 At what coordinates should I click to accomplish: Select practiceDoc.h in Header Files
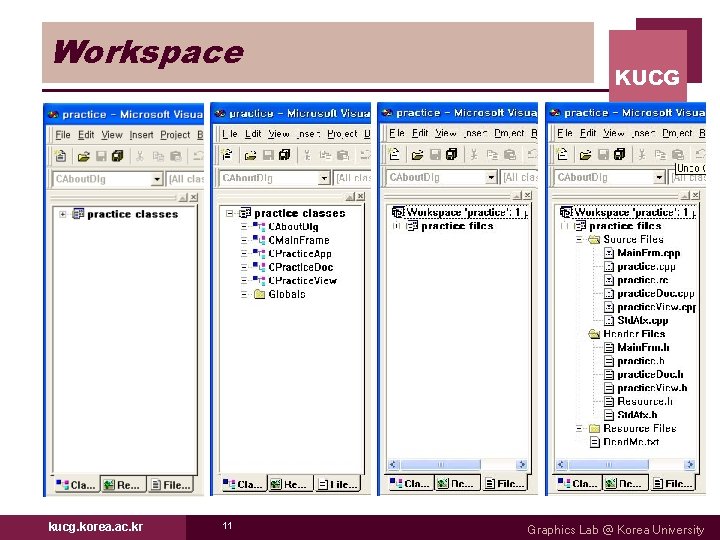coord(650,374)
